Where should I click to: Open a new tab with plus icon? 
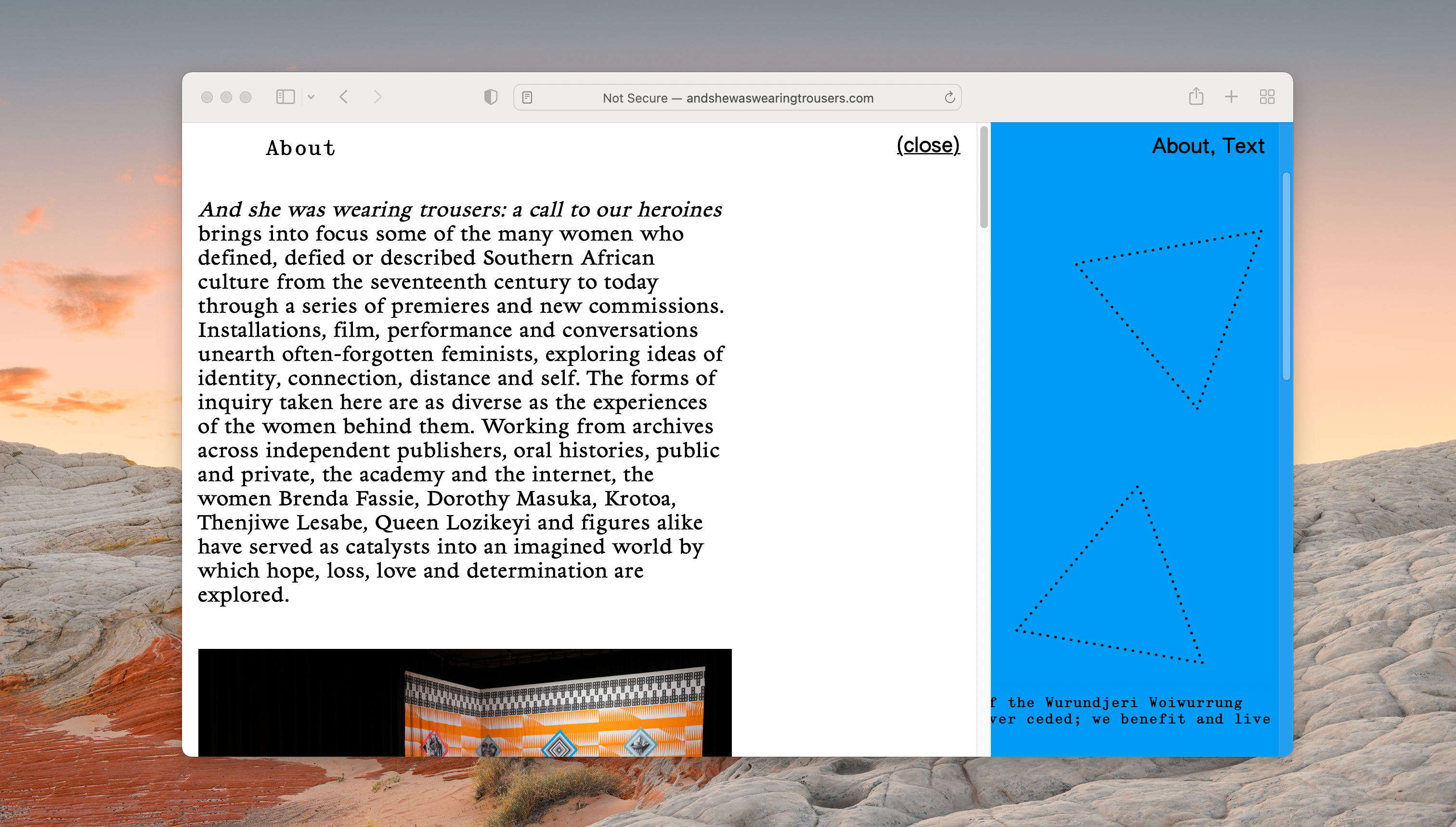1231,97
